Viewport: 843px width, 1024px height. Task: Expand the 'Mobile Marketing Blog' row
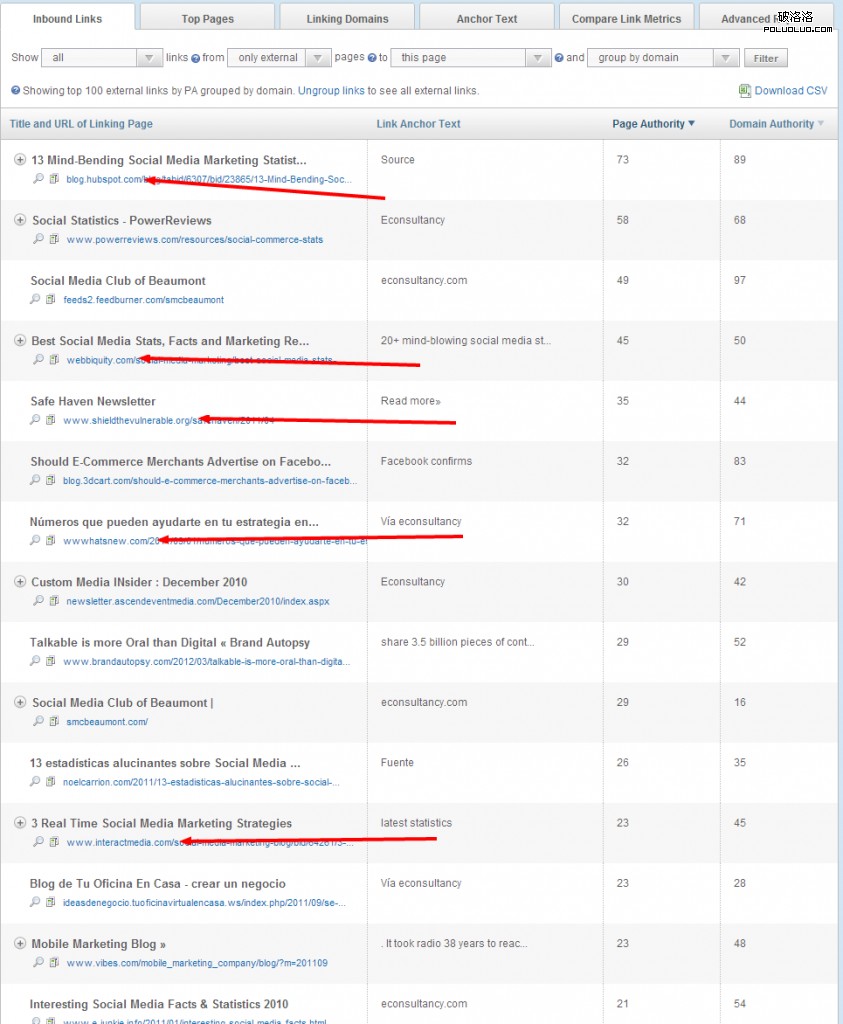coord(20,944)
